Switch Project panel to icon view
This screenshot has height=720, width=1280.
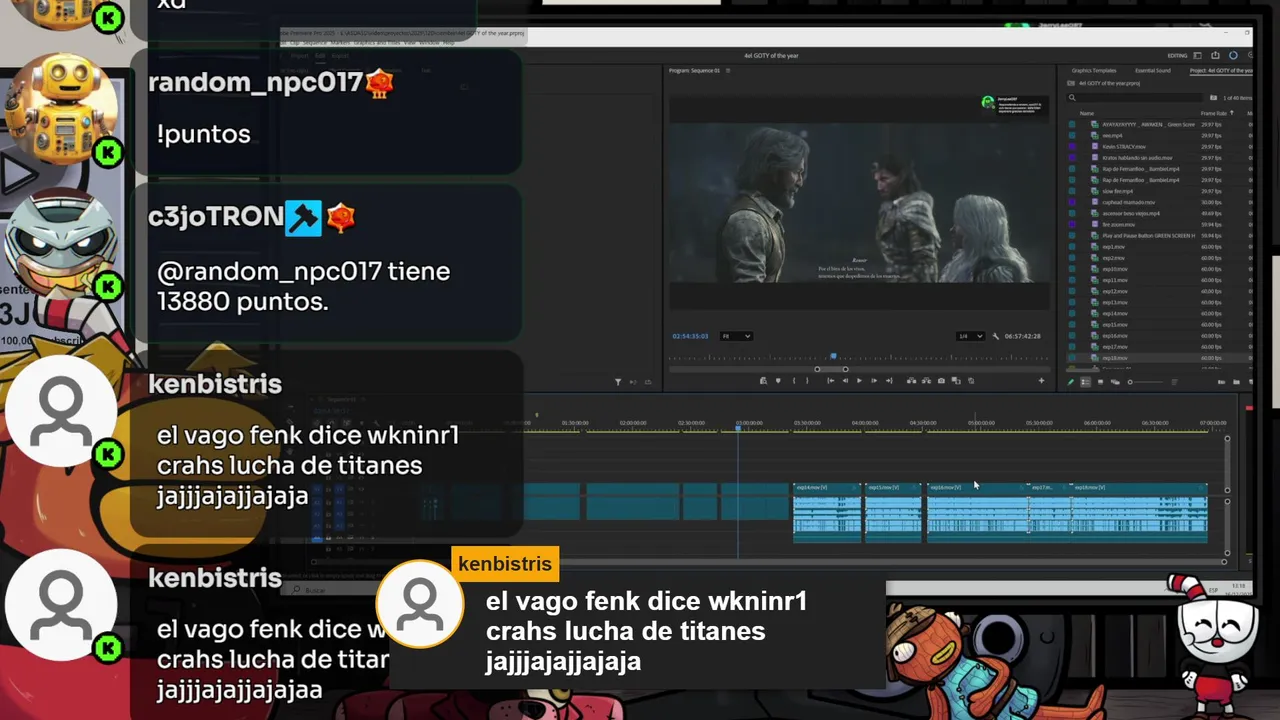pos(1100,382)
